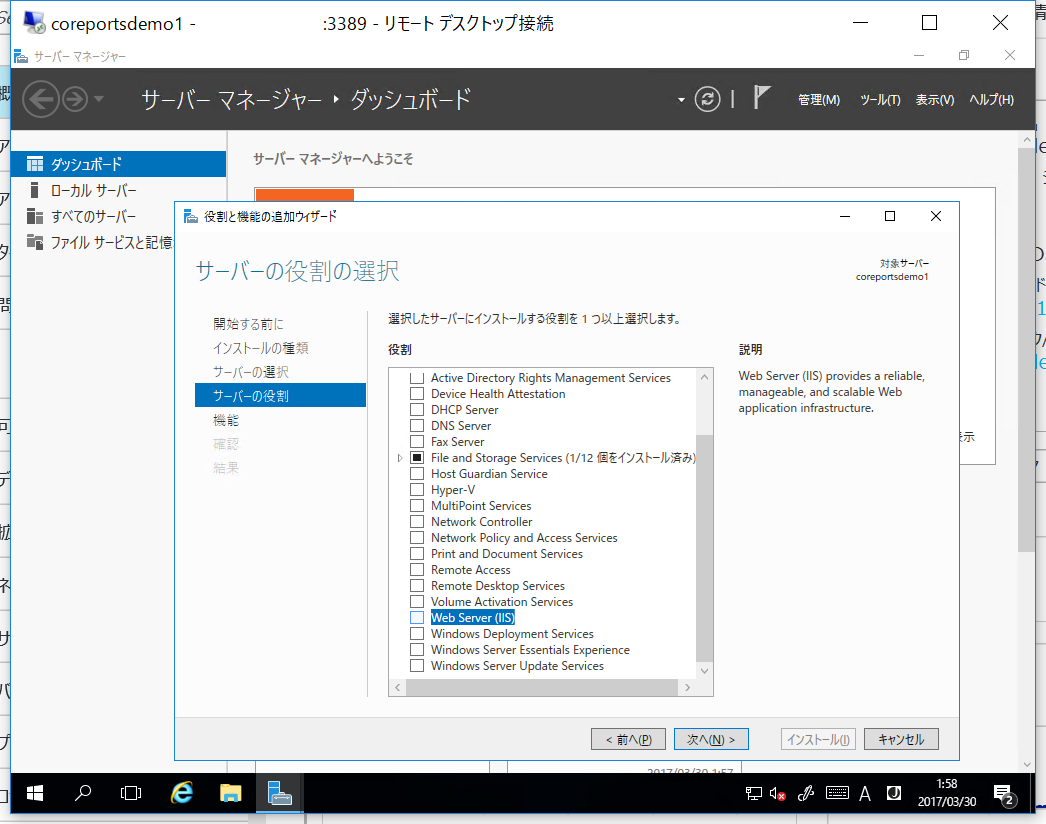Refresh the Server Manager dashboard
Image resolution: width=1046 pixels, height=824 pixels.
click(x=707, y=99)
